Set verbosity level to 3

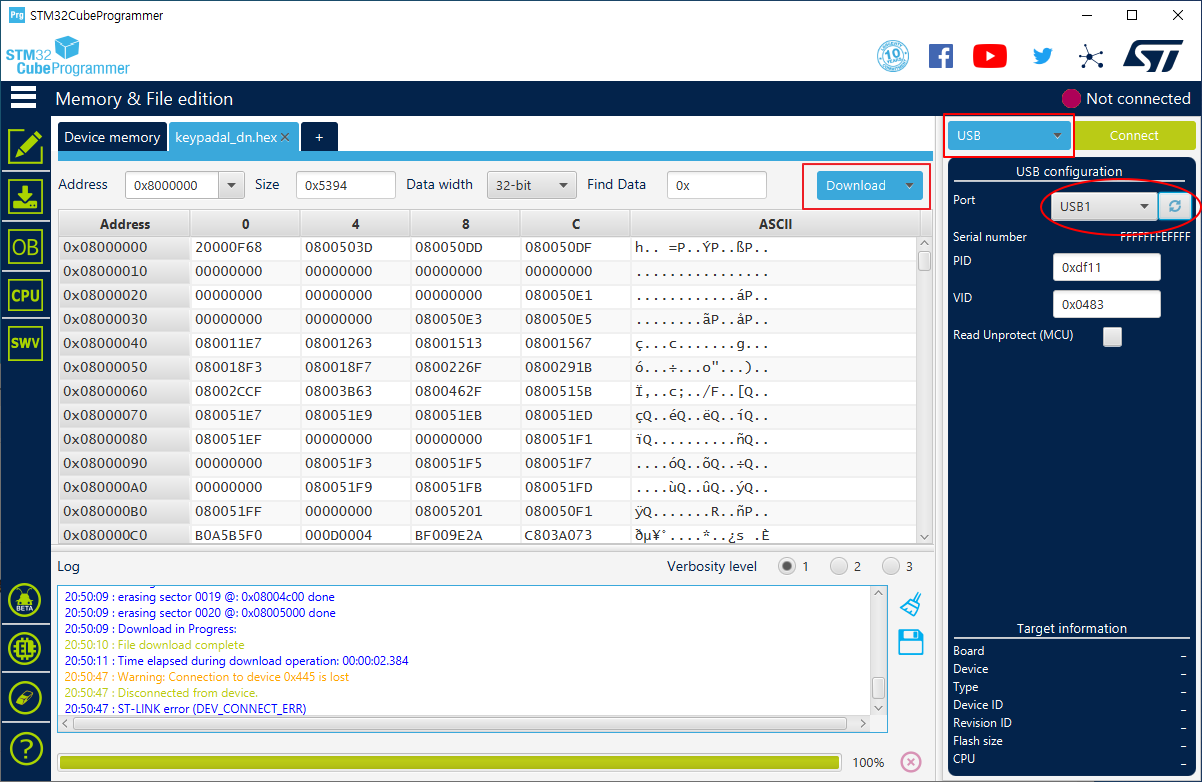click(x=891, y=566)
